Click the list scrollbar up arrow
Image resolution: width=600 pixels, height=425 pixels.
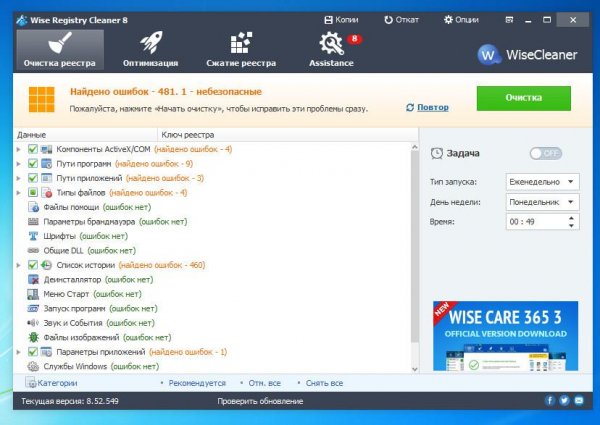(x=415, y=147)
